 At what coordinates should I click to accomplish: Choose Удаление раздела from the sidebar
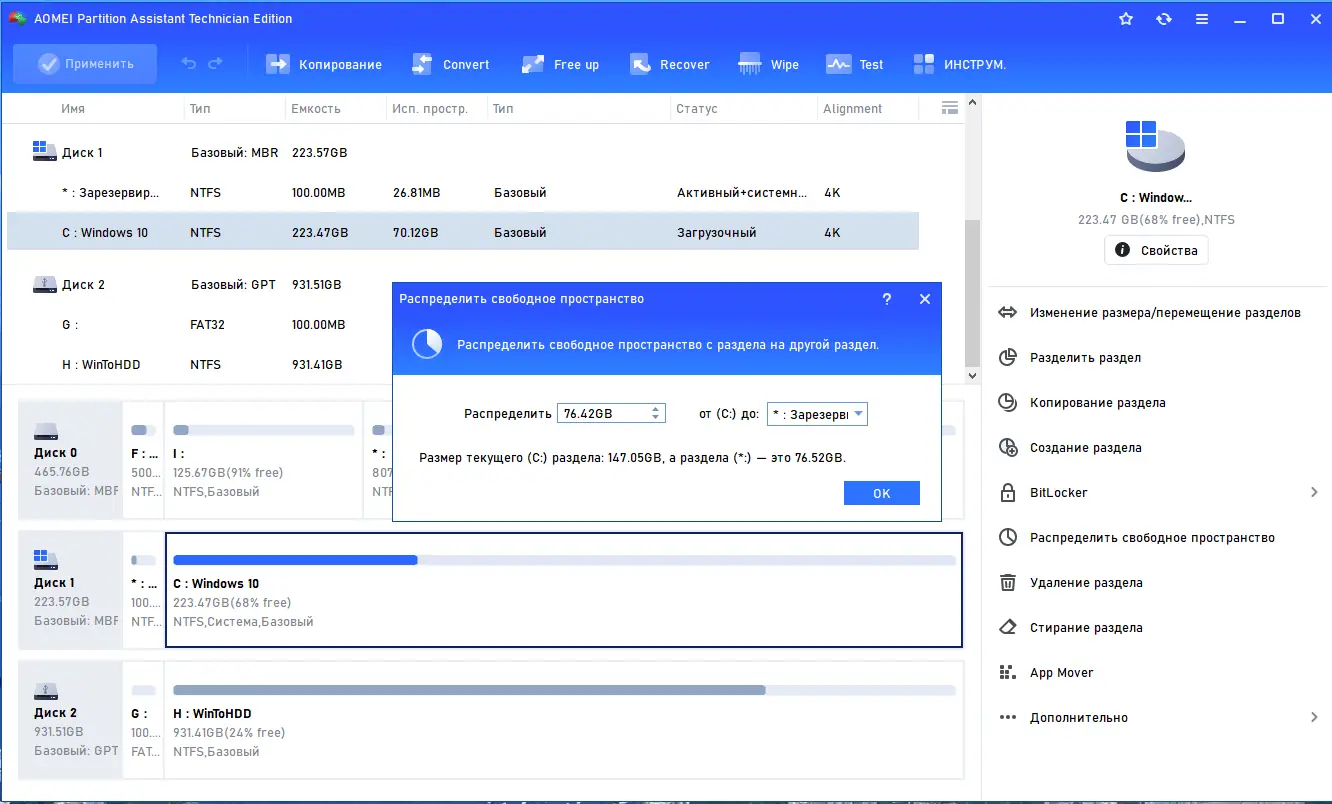[x=1090, y=582]
